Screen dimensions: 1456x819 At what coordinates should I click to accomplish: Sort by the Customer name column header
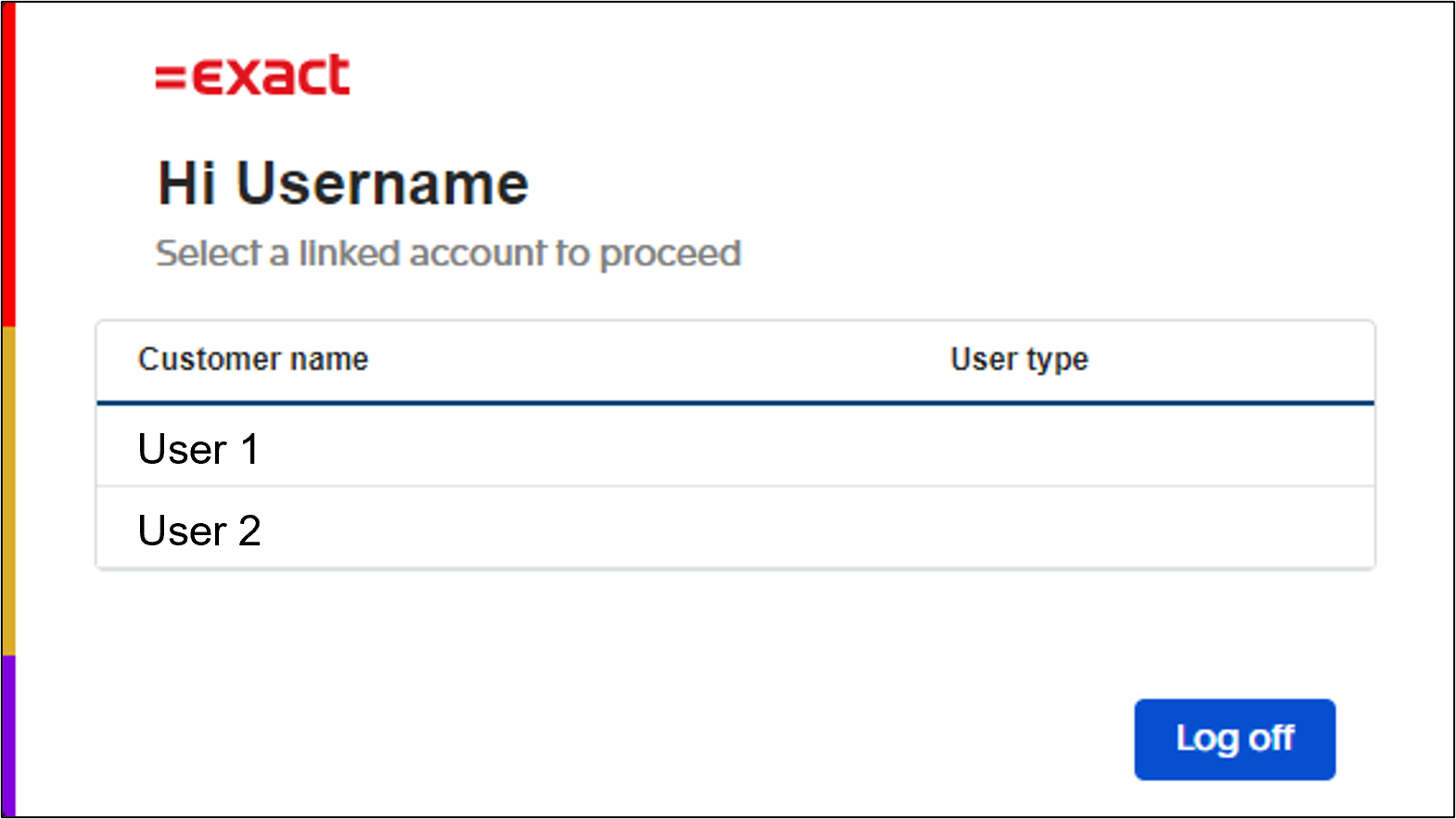pos(253,360)
